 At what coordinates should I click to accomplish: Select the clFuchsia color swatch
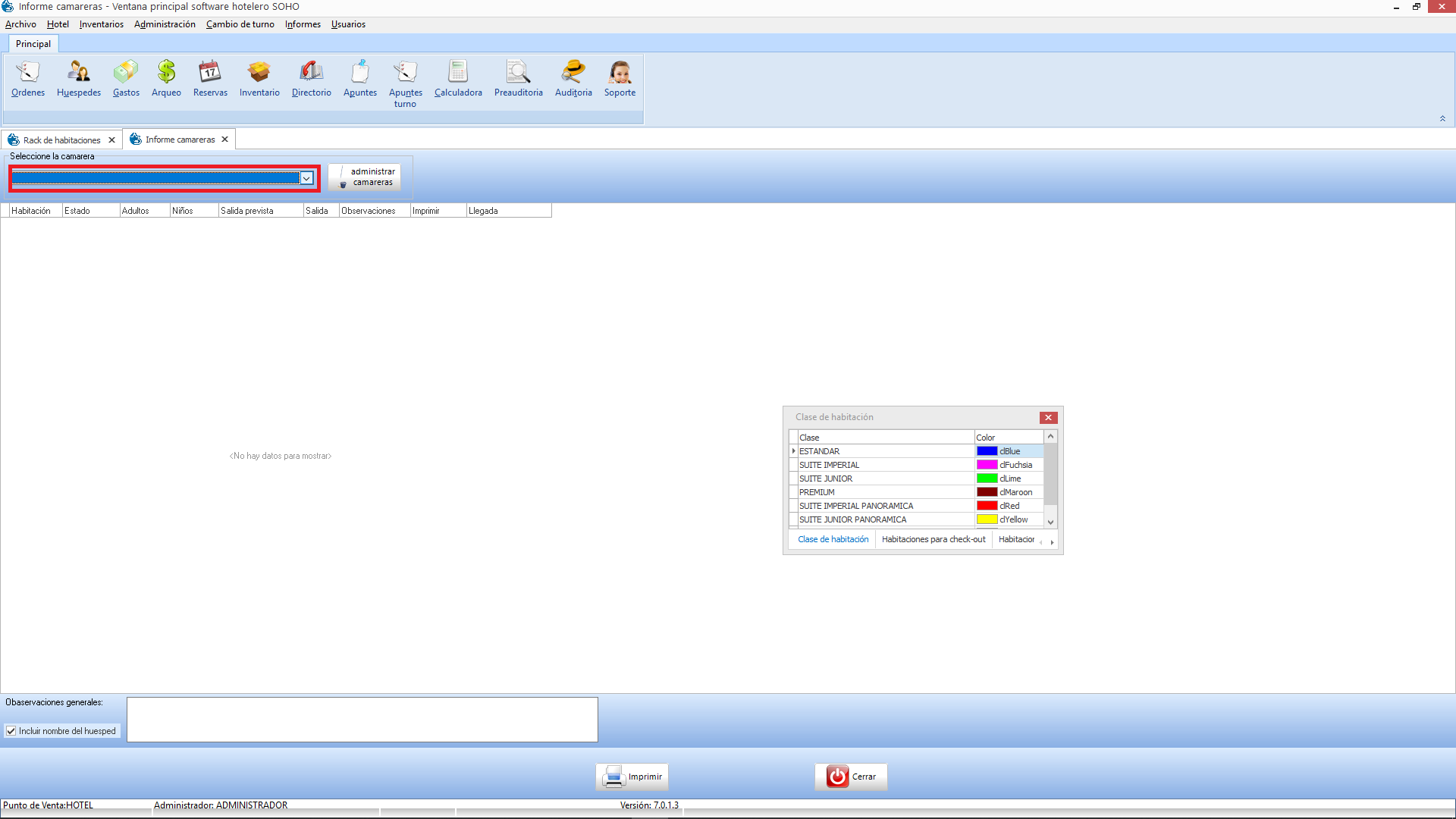click(x=987, y=465)
